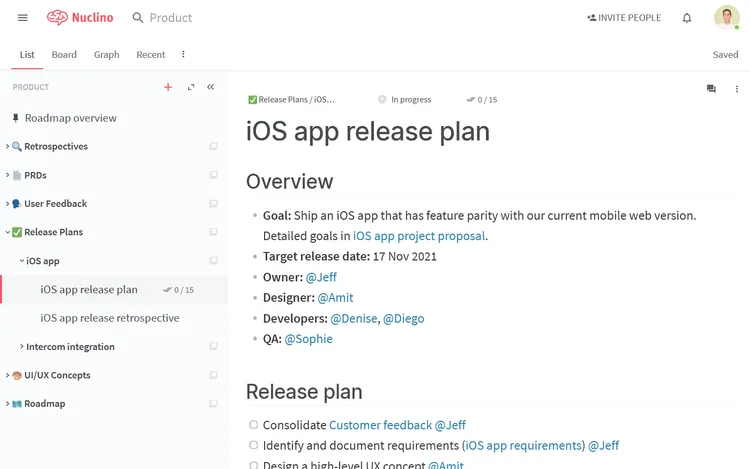Click the Product search field
Screen dimensions: 750x469
pyautogui.click(x=171, y=18)
